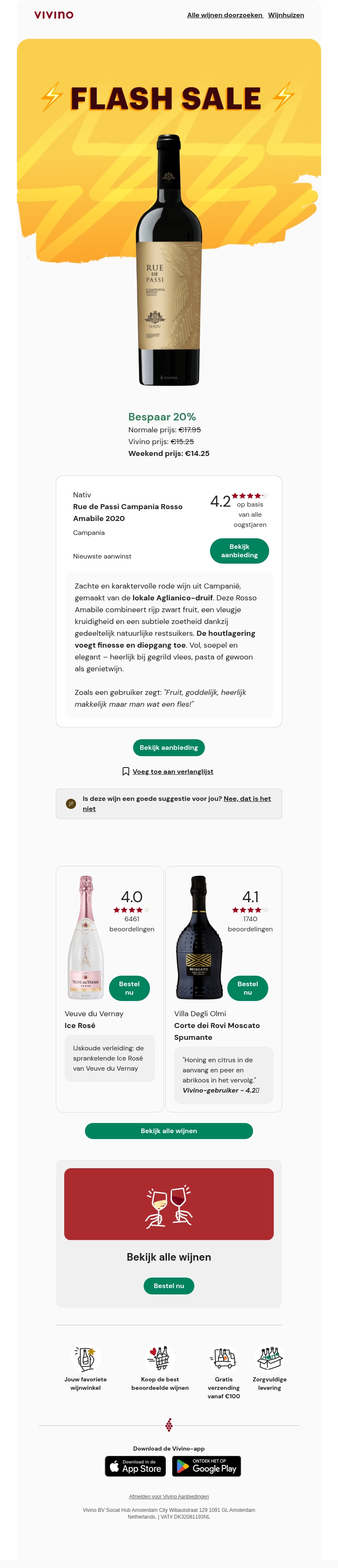Viewport: 338px width, 1568px height.
Task: Click the toasting wine glasses banner
Action: pyautogui.click(x=169, y=1204)
